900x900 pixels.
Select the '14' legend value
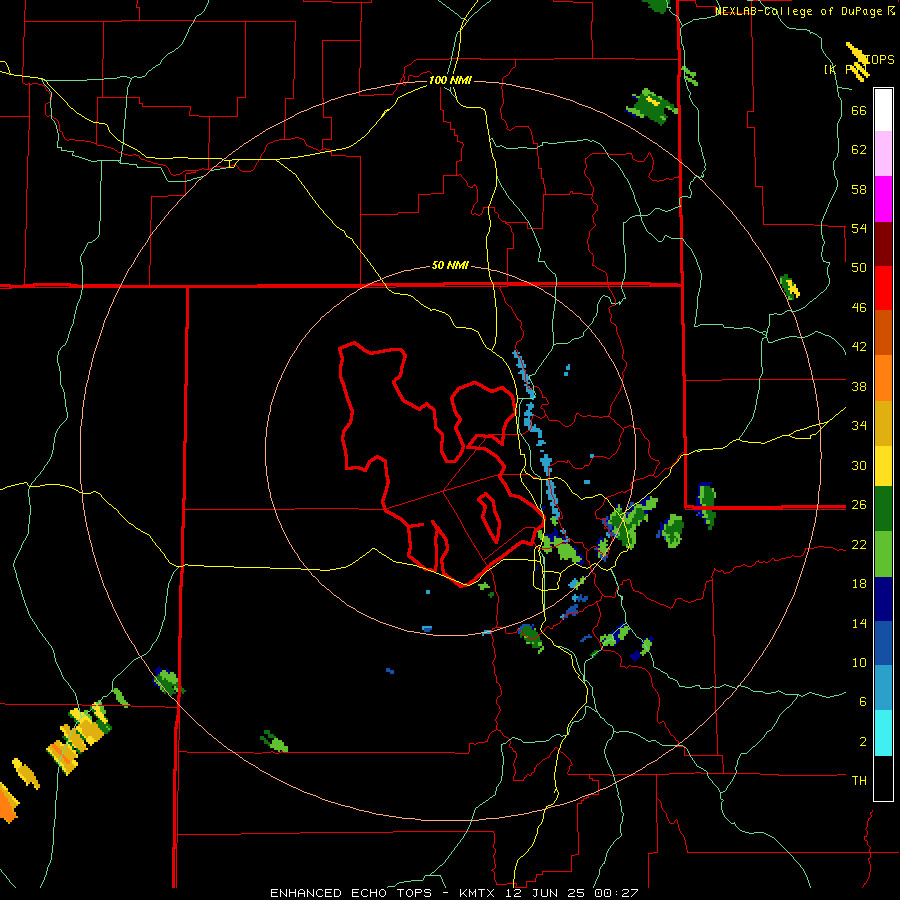[859, 623]
